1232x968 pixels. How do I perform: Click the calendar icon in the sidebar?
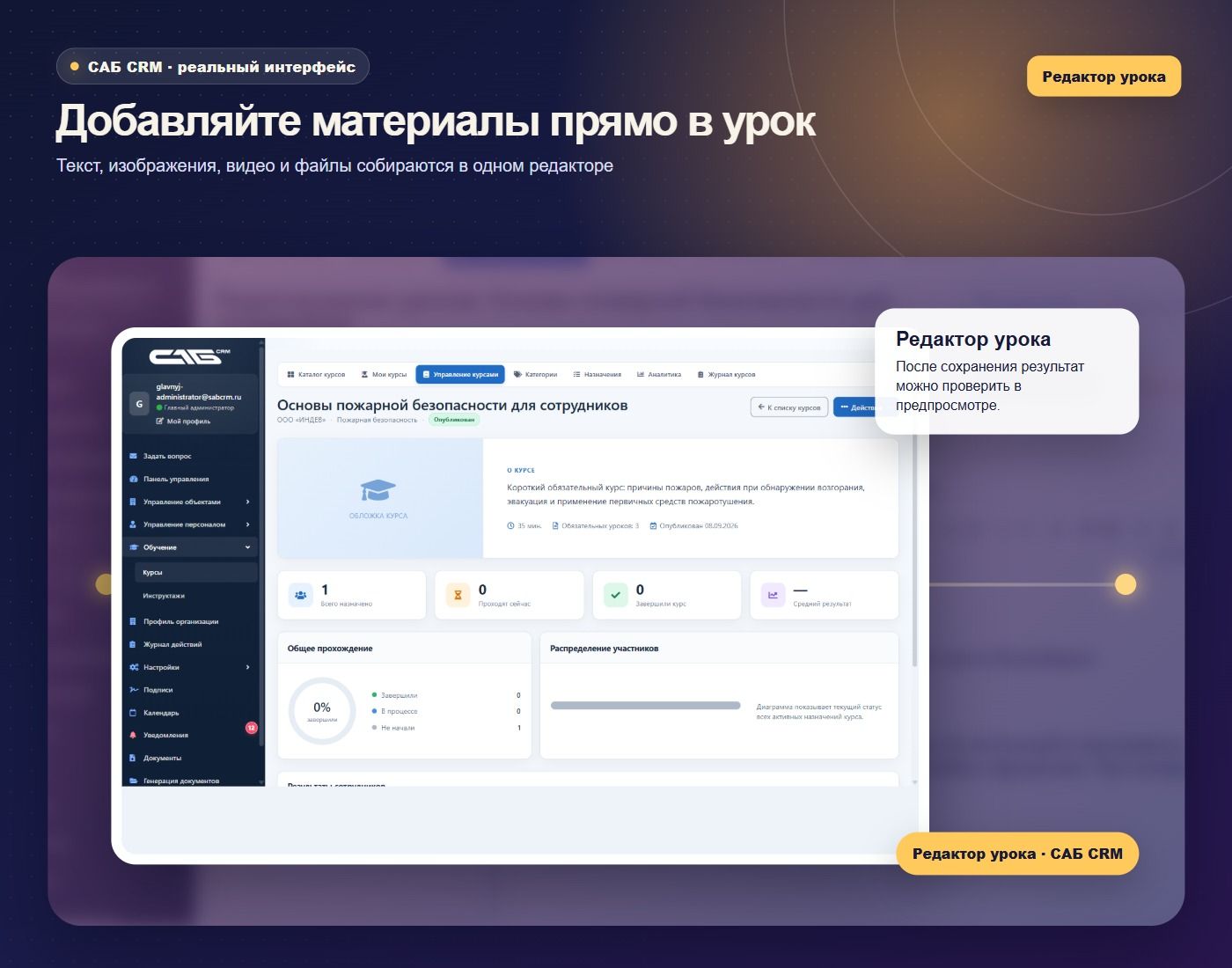tap(134, 713)
